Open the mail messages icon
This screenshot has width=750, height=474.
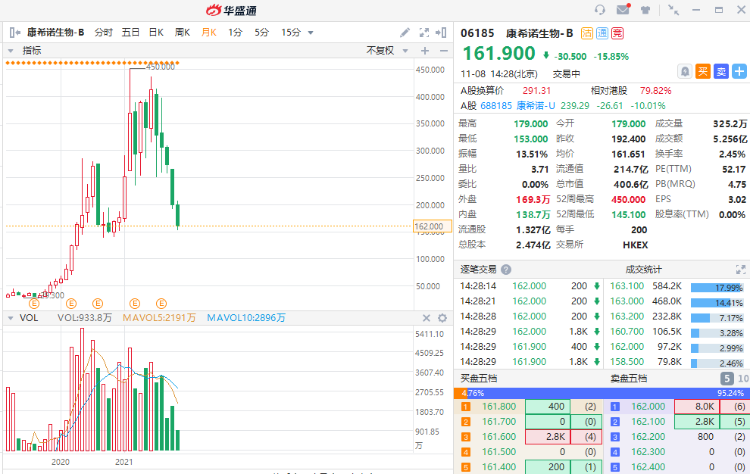click(x=623, y=9)
